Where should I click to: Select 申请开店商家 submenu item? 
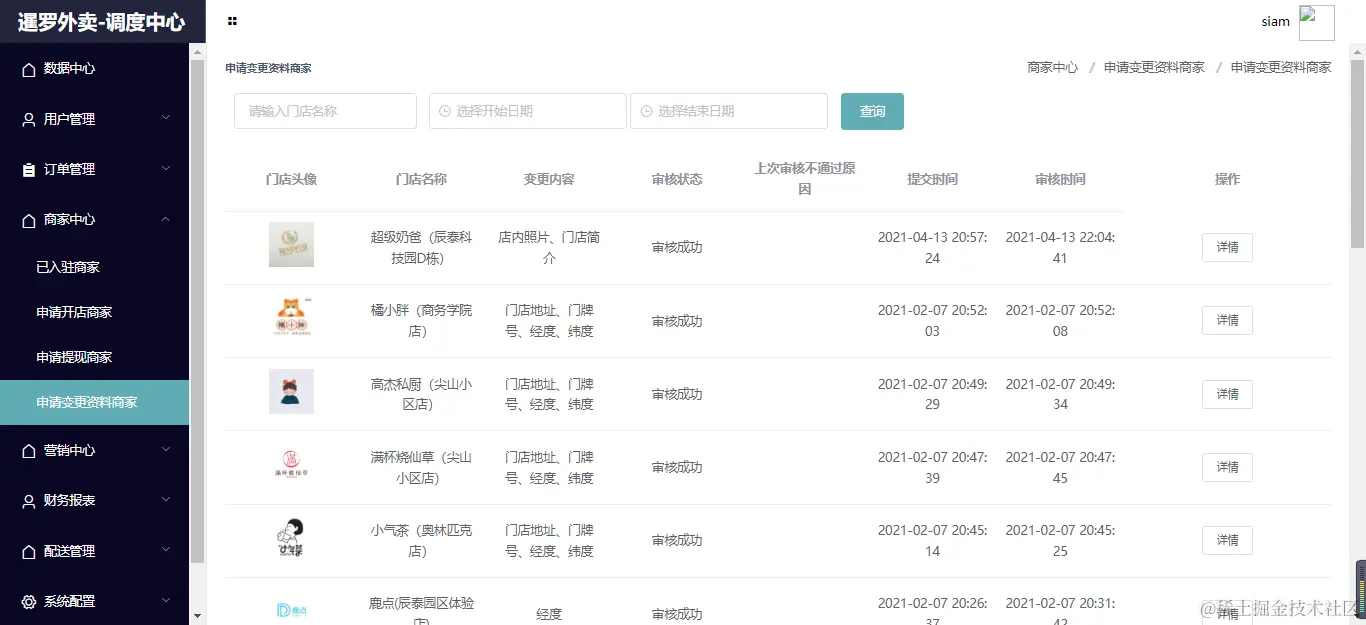click(x=94, y=312)
